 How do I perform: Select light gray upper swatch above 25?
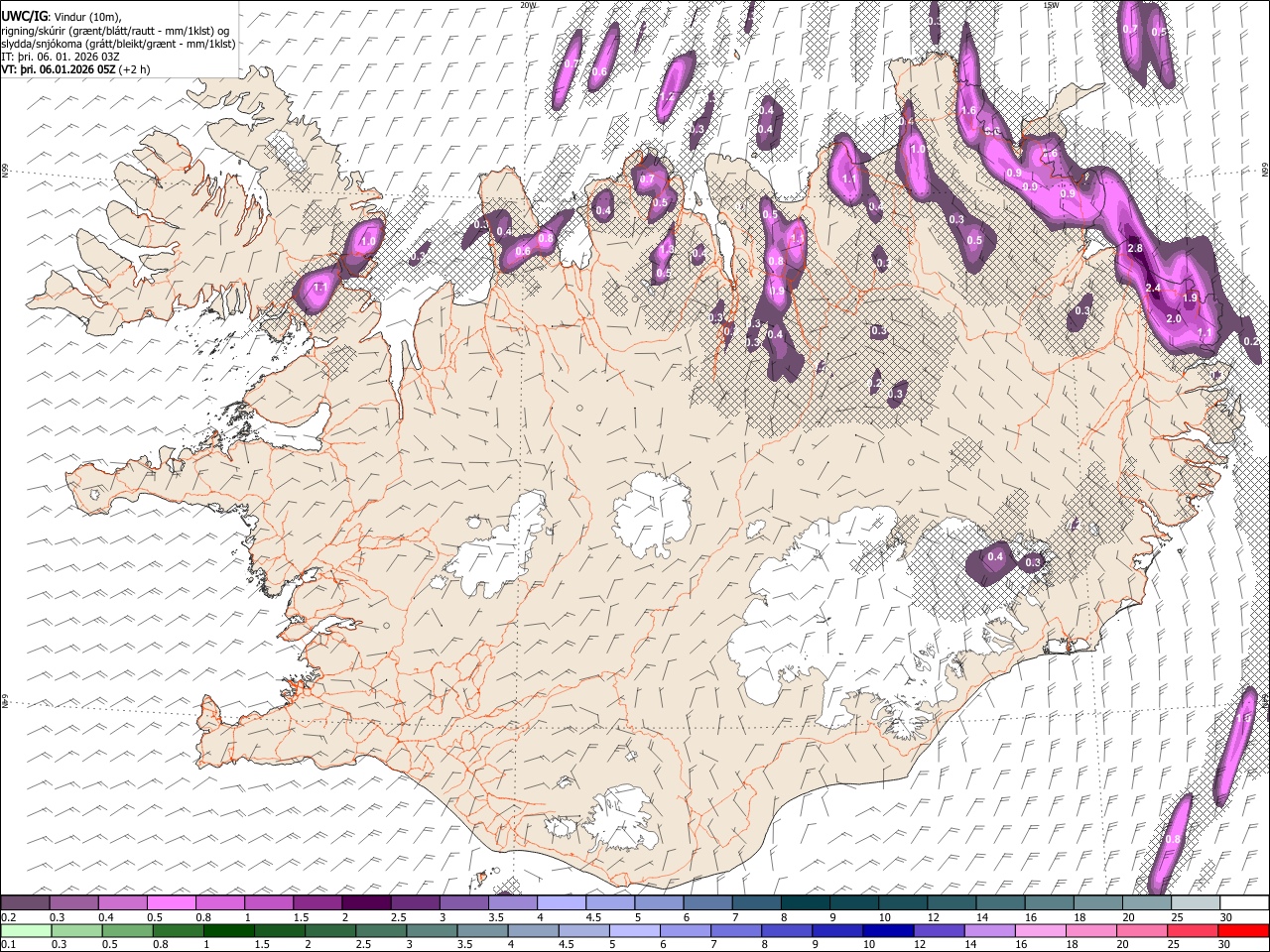coord(1195,903)
